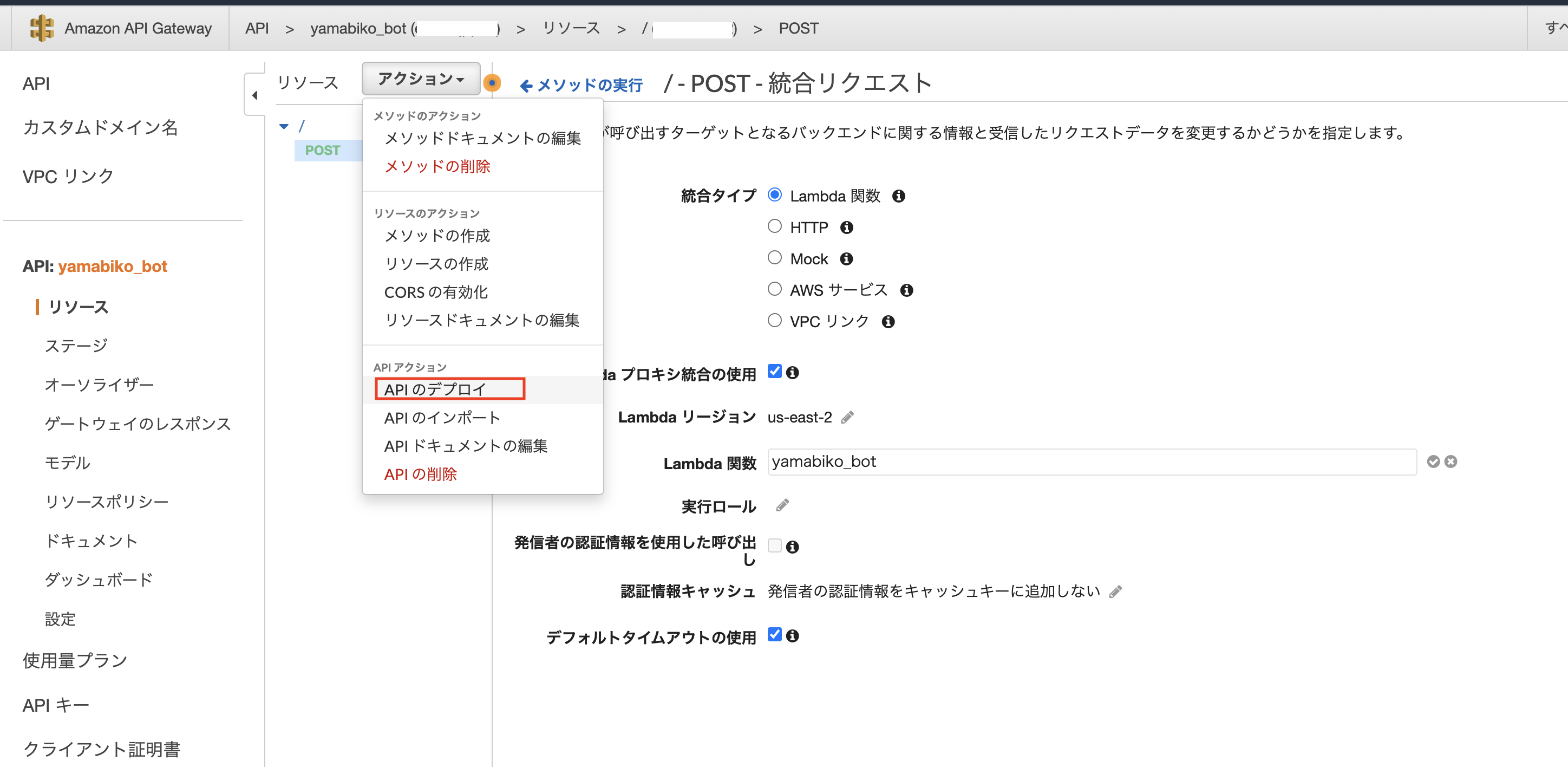Open info icon next to Mock option
This screenshot has height=767, width=1568.
pos(846,259)
